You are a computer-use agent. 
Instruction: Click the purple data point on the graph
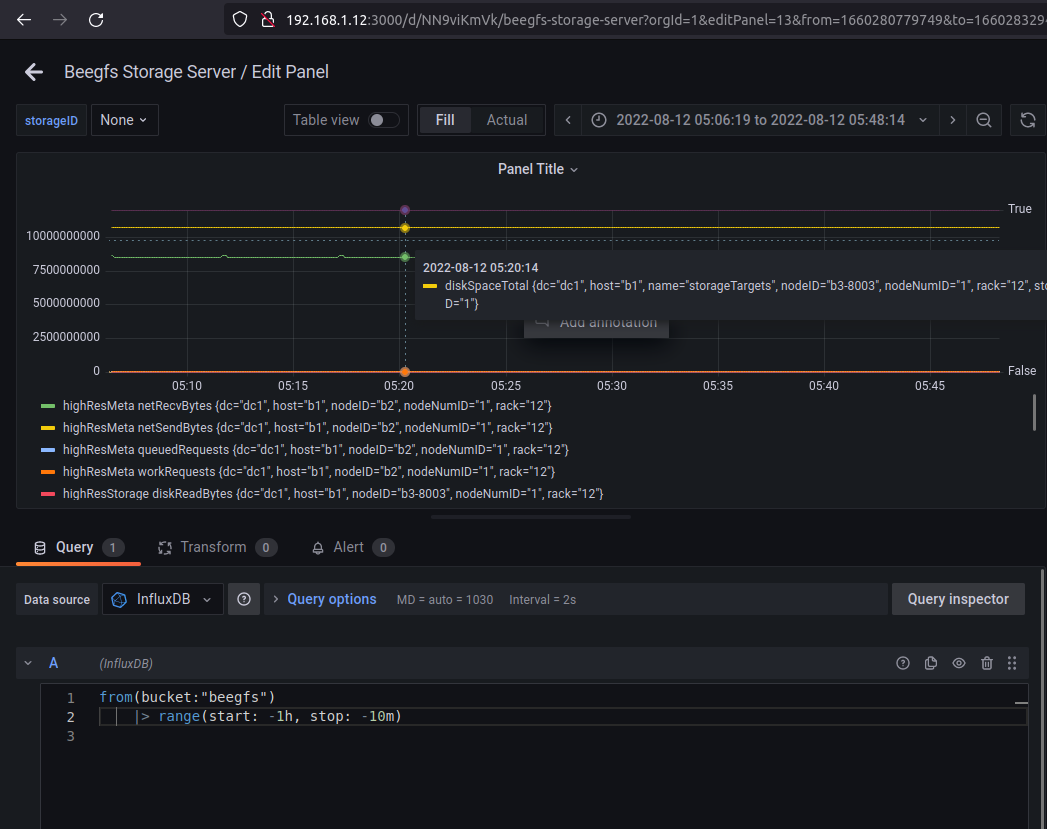pos(405,210)
